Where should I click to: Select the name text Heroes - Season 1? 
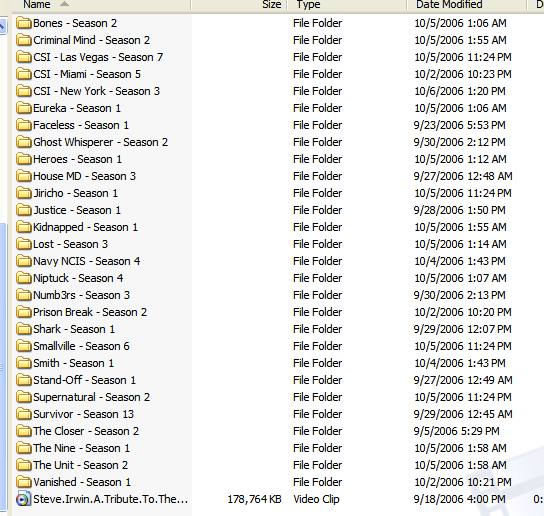coord(77,159)
